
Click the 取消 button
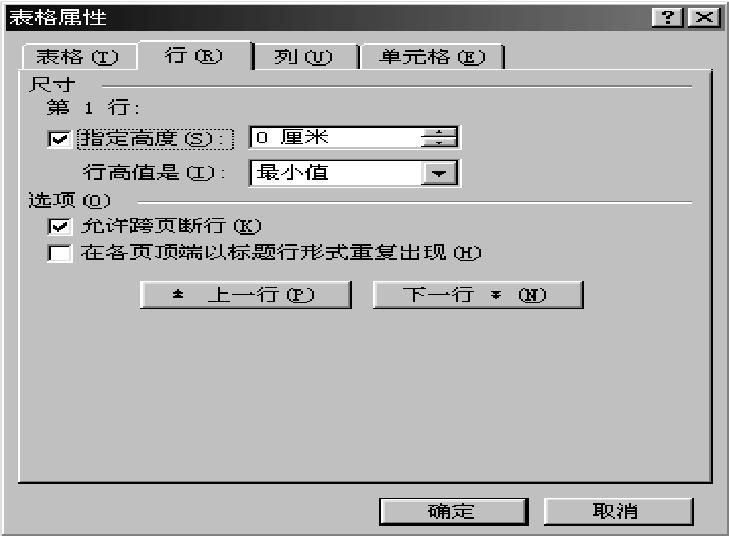[618, 511]
